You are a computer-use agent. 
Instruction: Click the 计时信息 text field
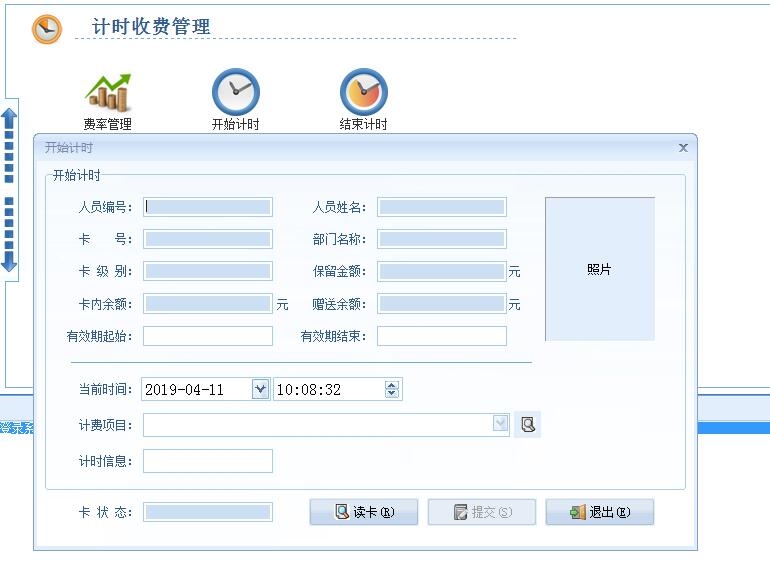click(x=208, y=461)
